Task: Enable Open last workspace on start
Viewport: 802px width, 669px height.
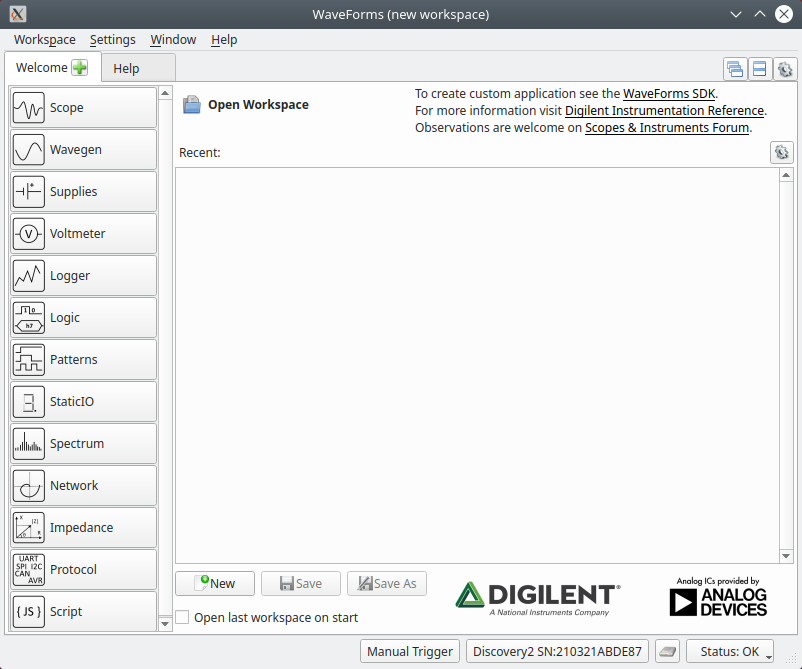Action: [183, 617]
